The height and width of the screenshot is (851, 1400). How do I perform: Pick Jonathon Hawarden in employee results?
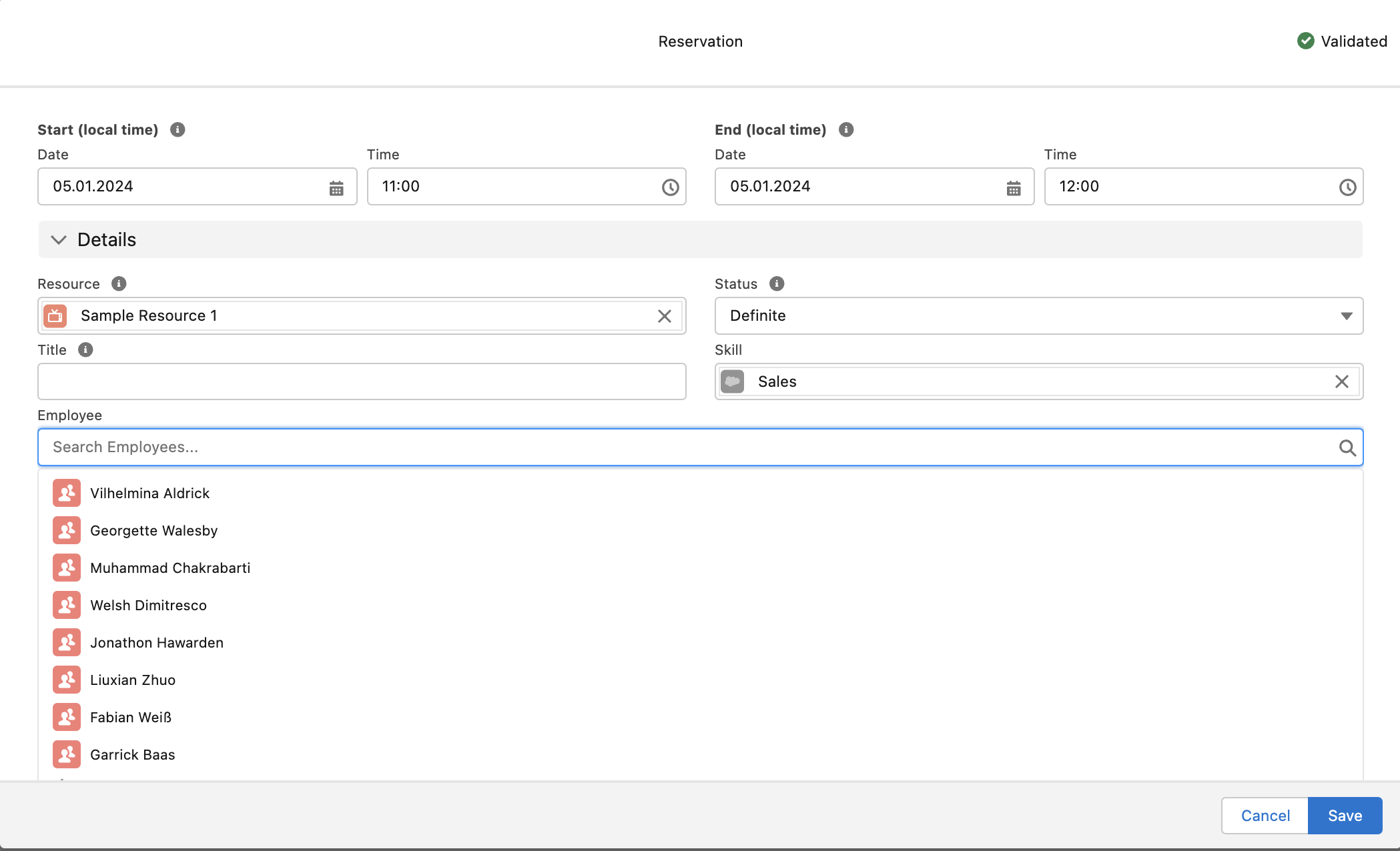coord(156,643)
